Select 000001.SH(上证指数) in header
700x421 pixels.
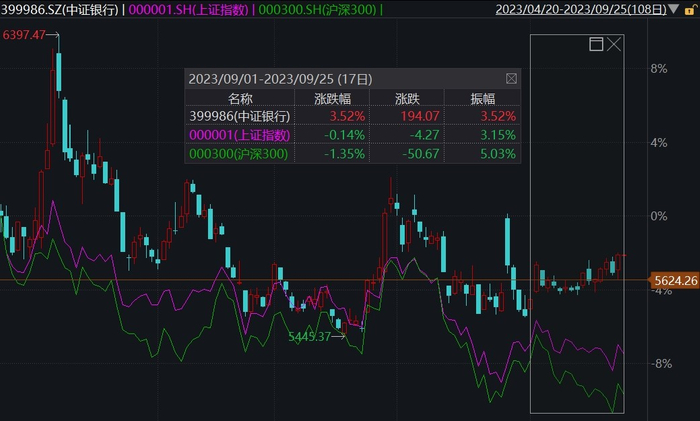188,9
